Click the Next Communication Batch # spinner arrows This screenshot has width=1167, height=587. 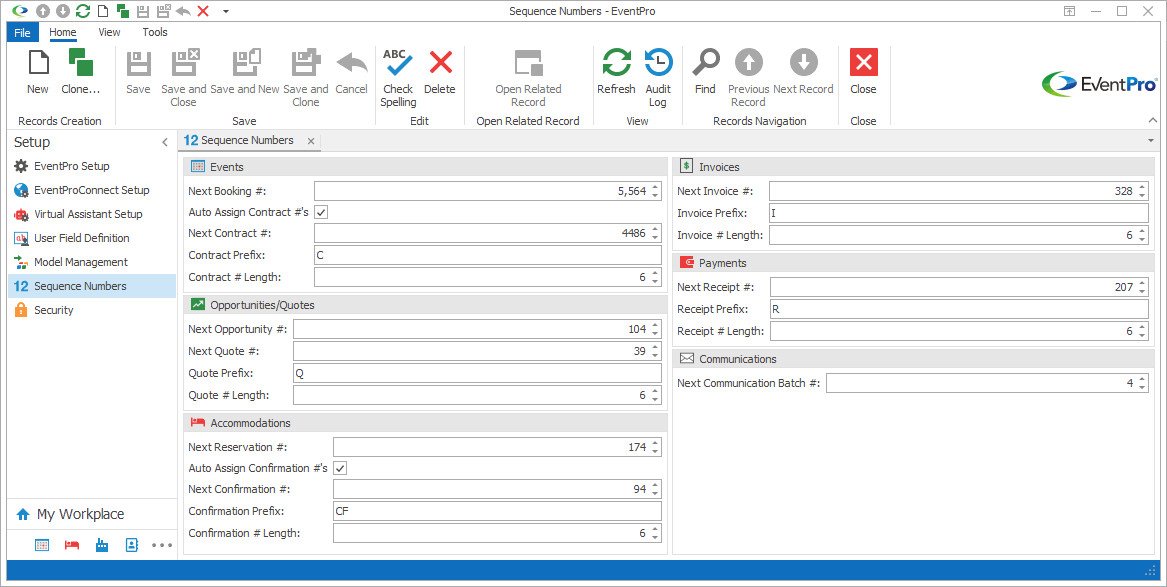(1142, 383)
